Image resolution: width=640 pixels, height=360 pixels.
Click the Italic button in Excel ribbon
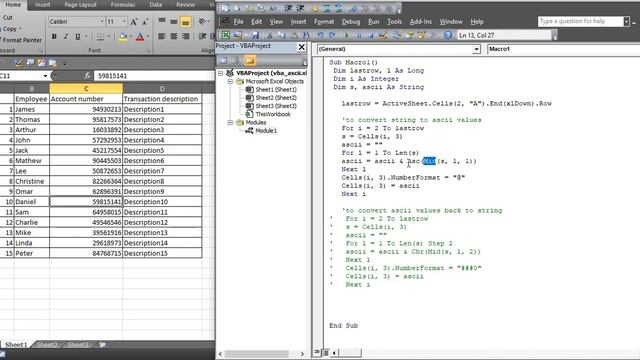[x=66, y=37]
